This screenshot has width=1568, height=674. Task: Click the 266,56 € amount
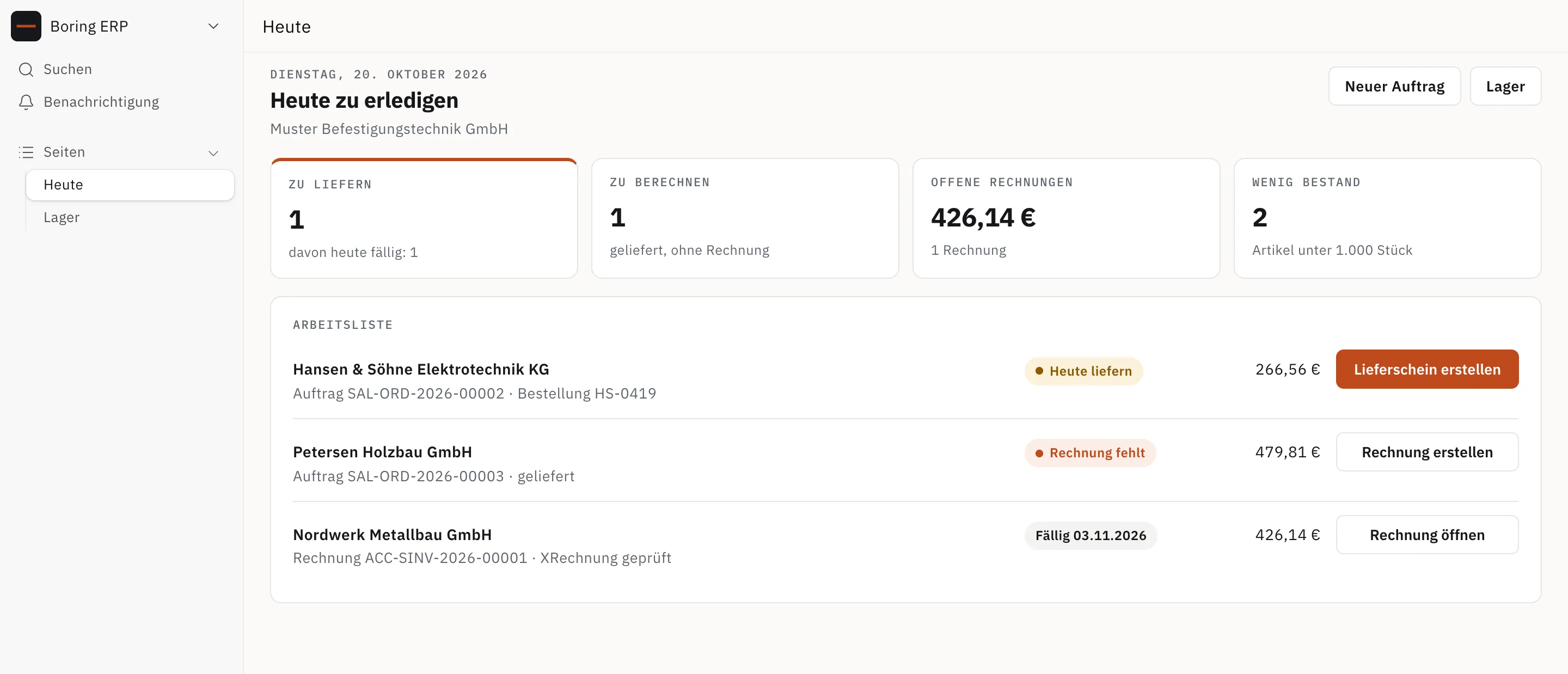1288,369
